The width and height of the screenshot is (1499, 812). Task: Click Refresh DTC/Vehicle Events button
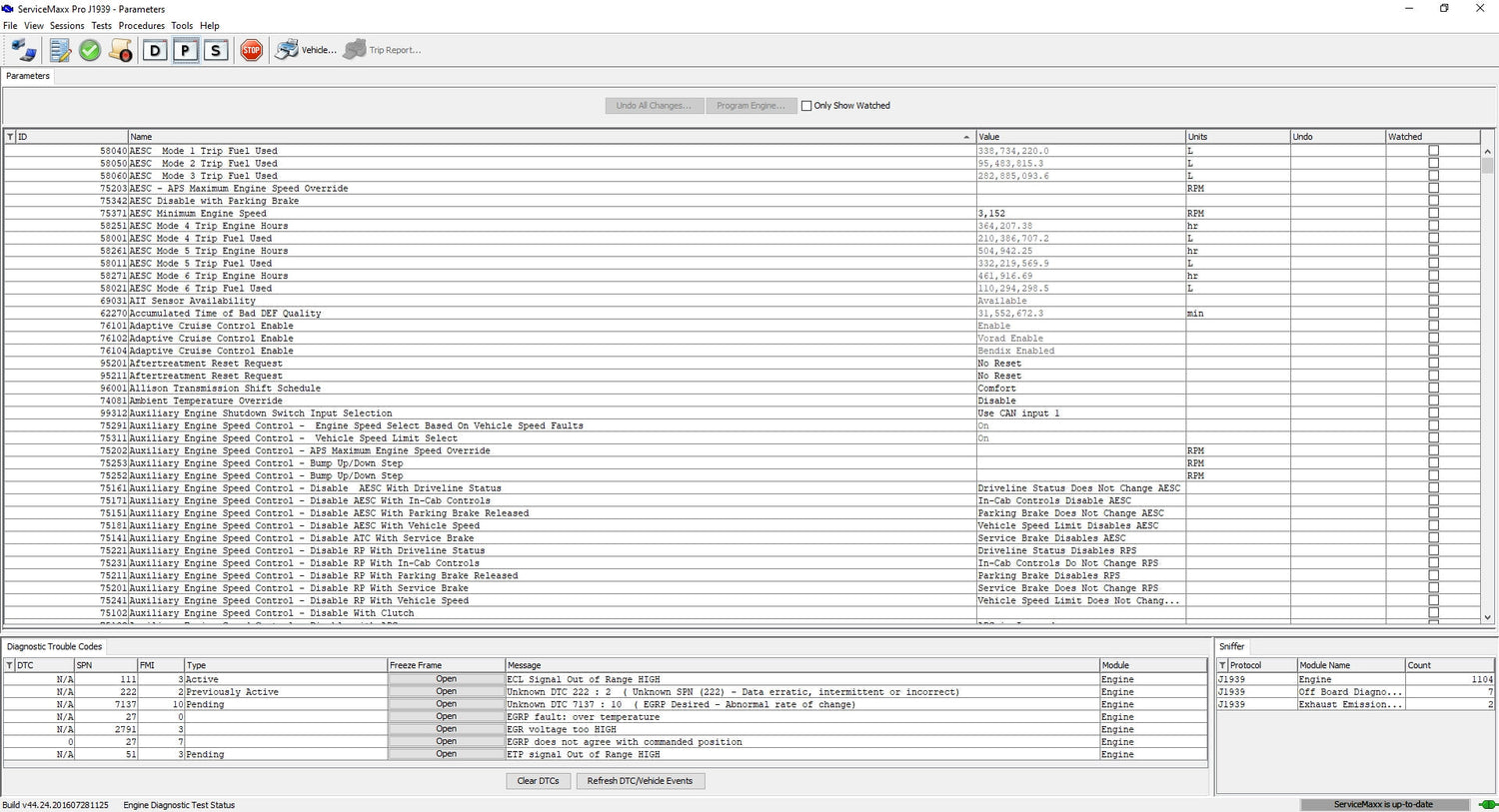click(640, 781)
